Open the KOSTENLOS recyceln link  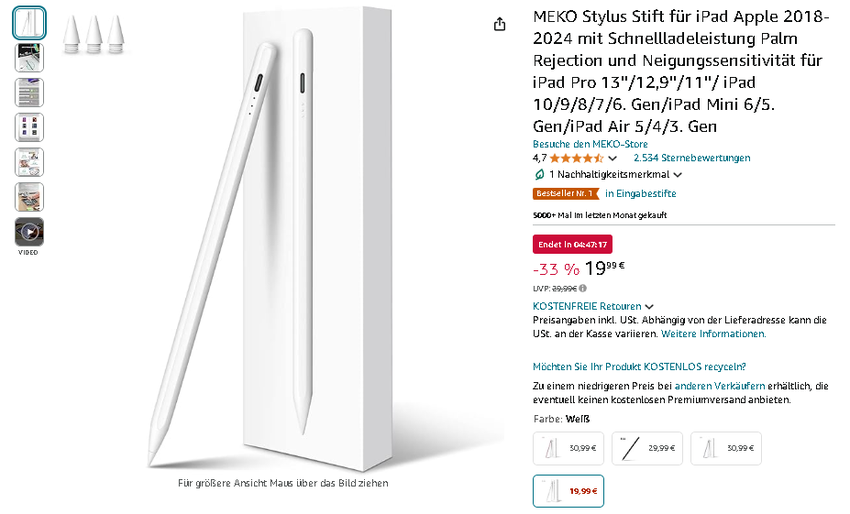coord(639,366)
